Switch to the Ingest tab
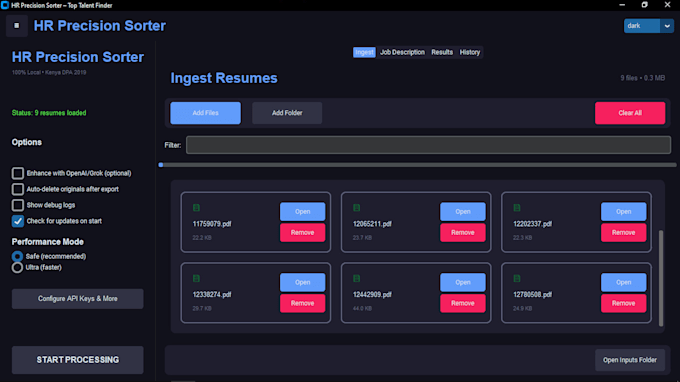This screenshot has height=382, width=680. click(364, 52)
